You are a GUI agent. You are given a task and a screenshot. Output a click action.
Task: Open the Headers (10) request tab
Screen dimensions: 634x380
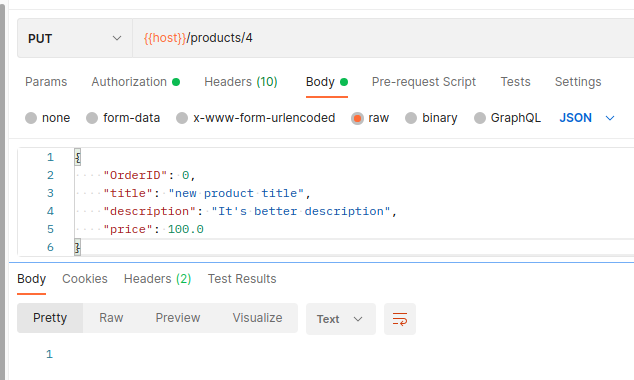pos(241,82)
